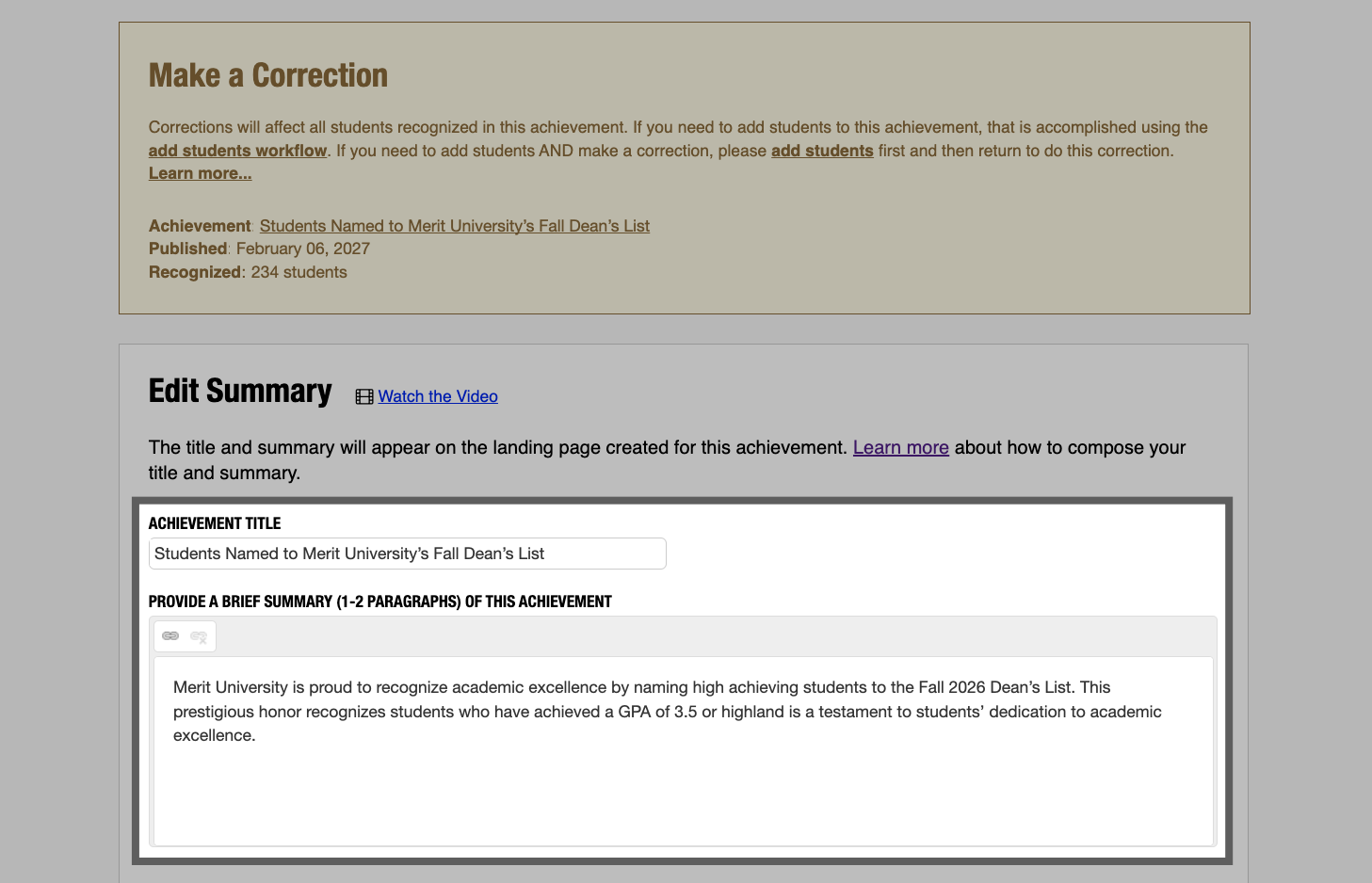Select the remove link icon in the summary editor

(x=200, y=635)
